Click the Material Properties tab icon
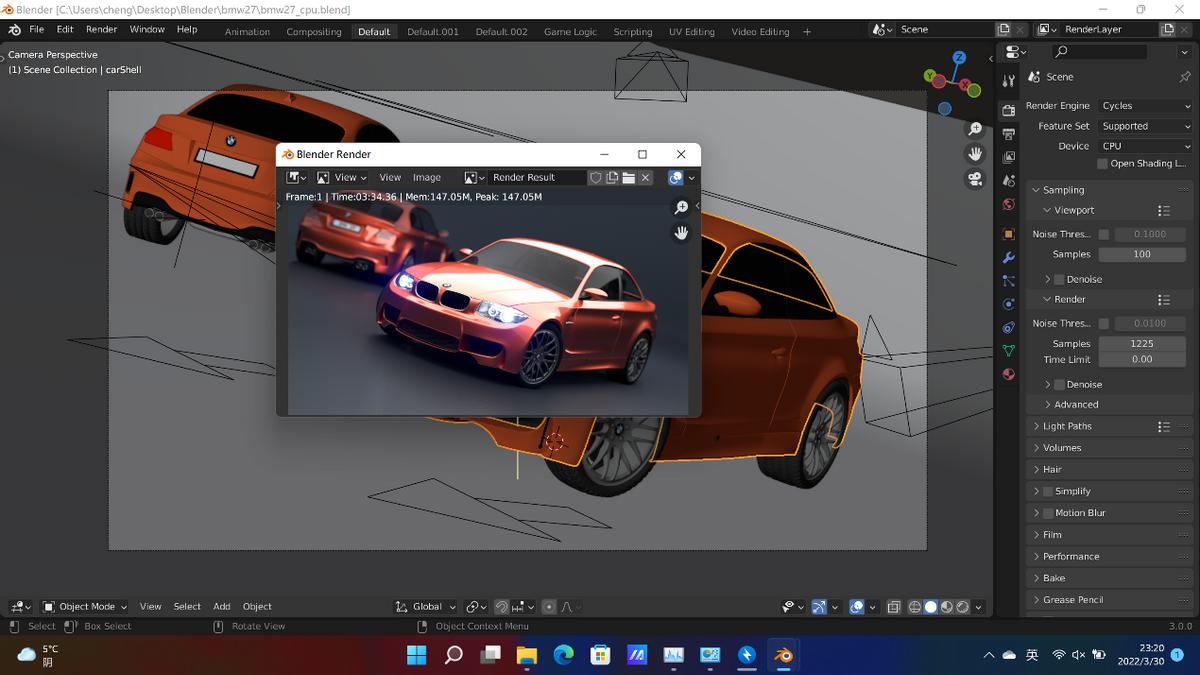Image resolution: width=1200 pixels, height=675 pixels. (1009, 374)
